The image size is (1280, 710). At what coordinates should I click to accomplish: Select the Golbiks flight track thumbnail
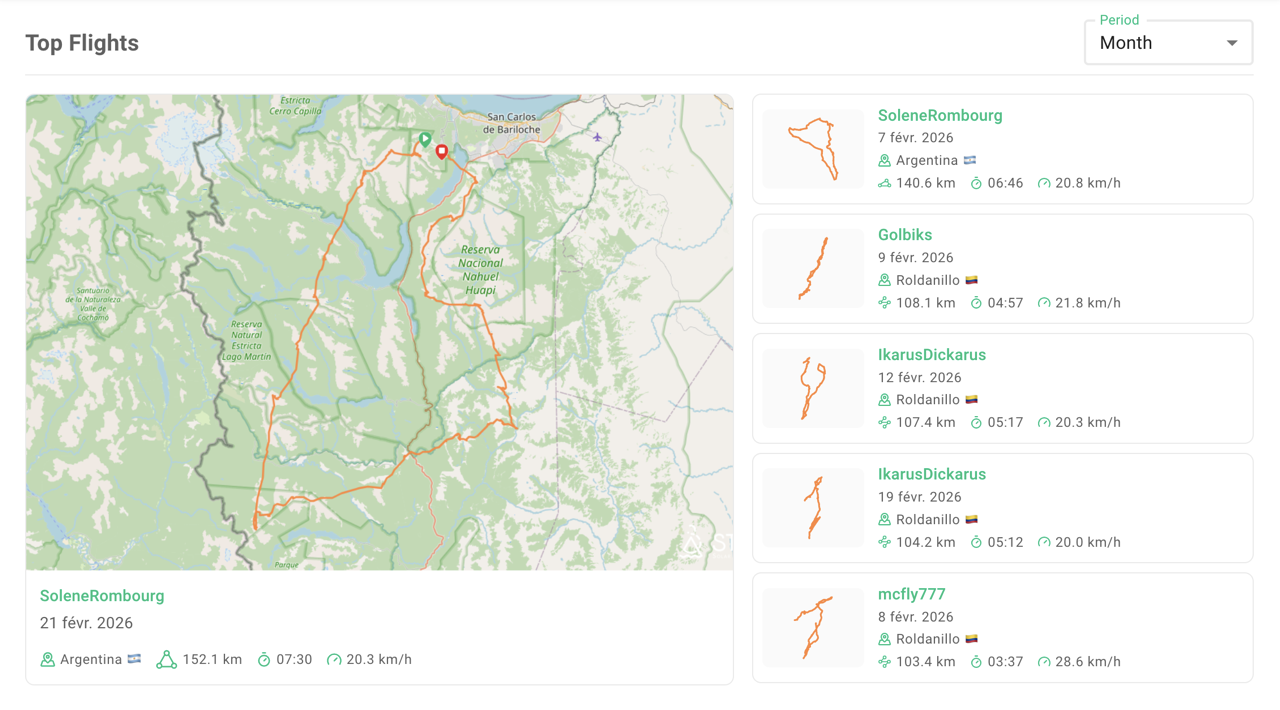click(x=813, y=268)
